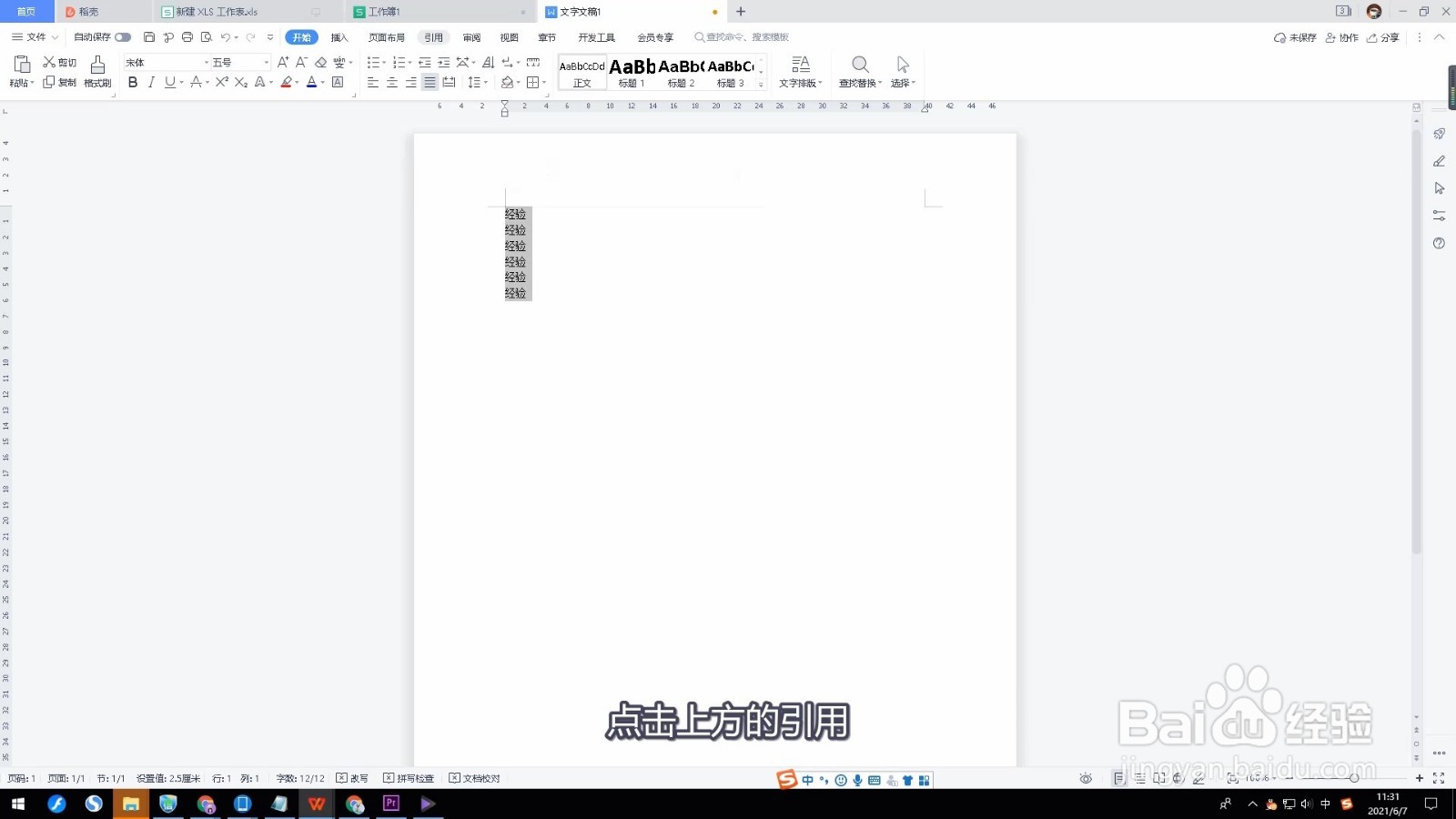1456x819 pixels.
Task: Enable spelling check (拼写检查) in status bar
Action: (x=410, y=778)
